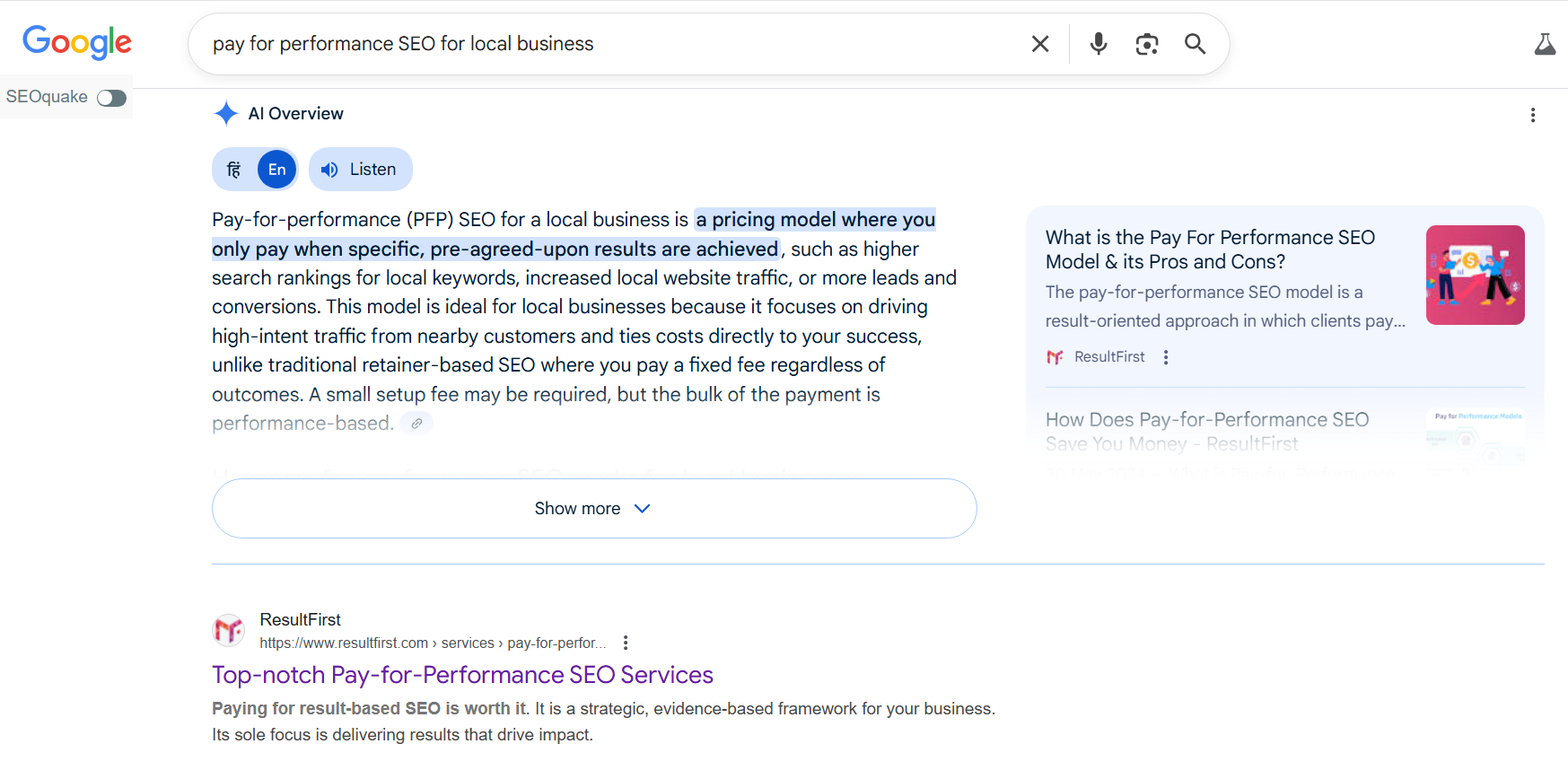Open the resultfirst.com URL breadcrumb

pos(433,643)
